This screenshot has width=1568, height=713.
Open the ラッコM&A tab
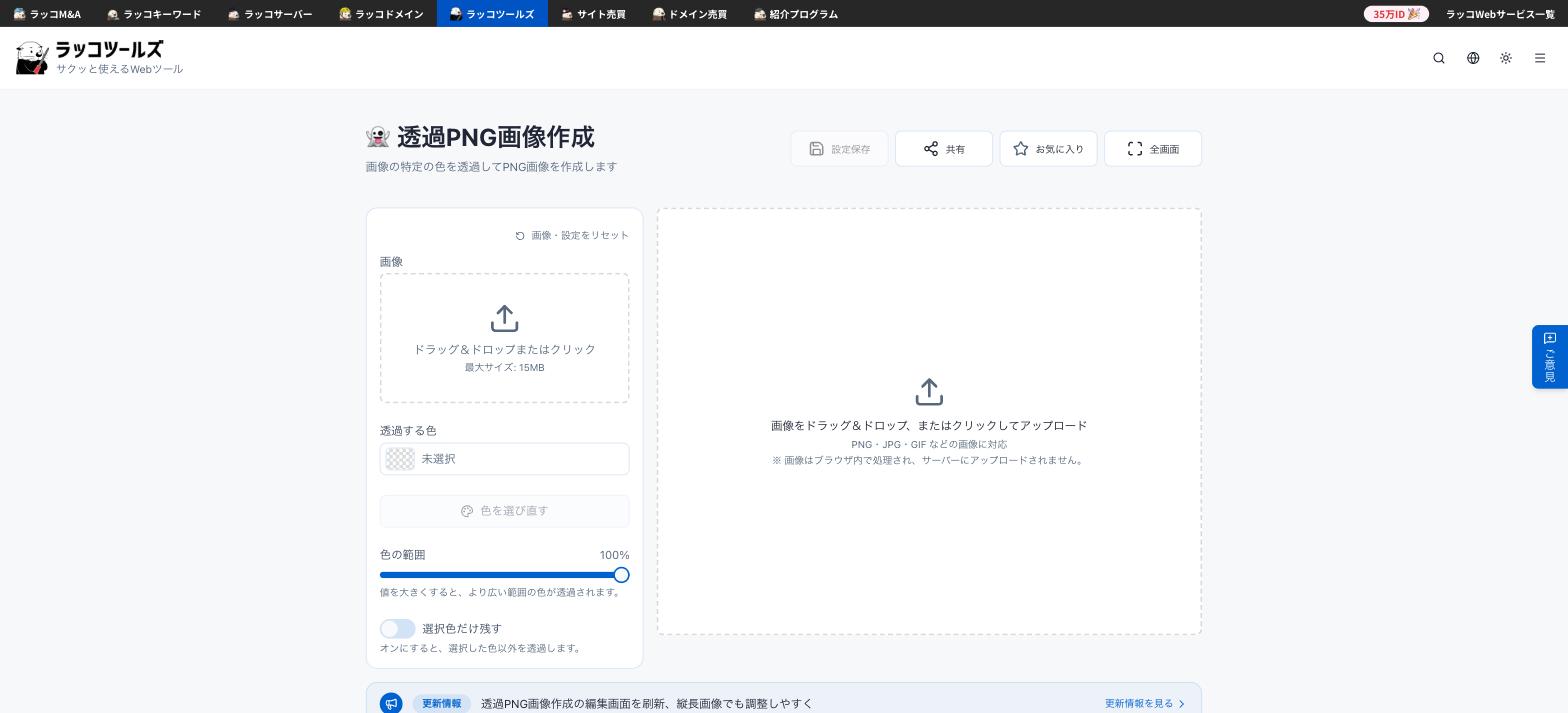click(x=47, y=14)
